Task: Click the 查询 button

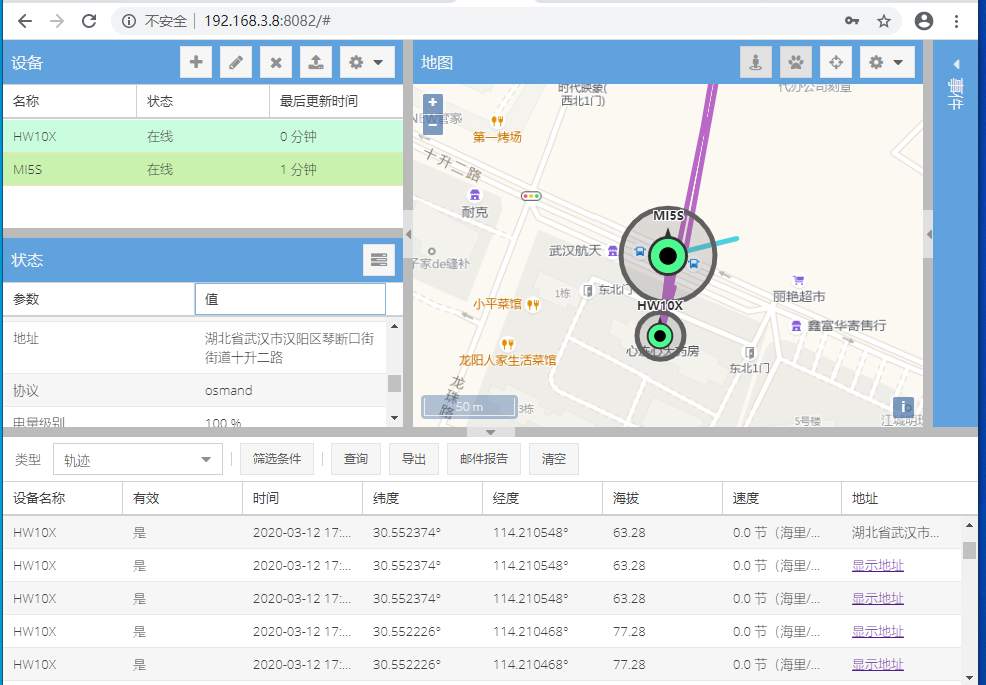Action: (x=355, y=459)
